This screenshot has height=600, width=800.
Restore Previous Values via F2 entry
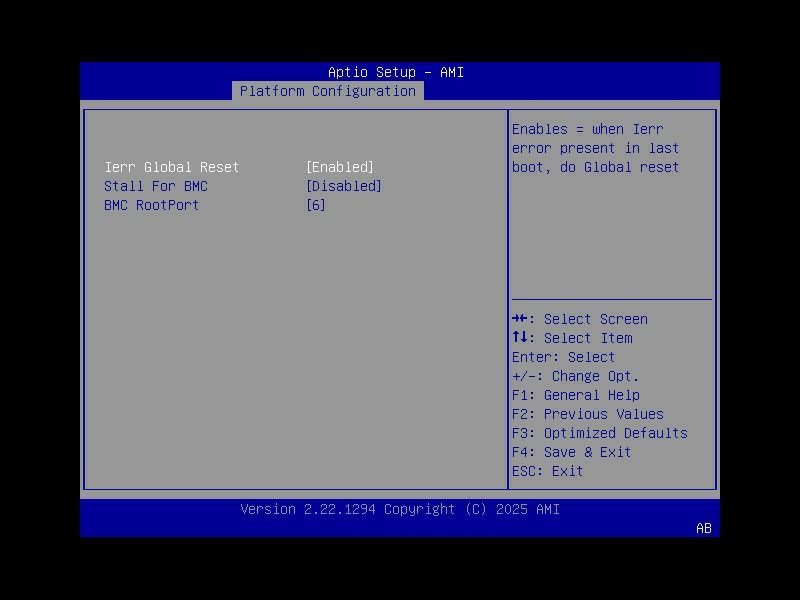tap(585, 414)
